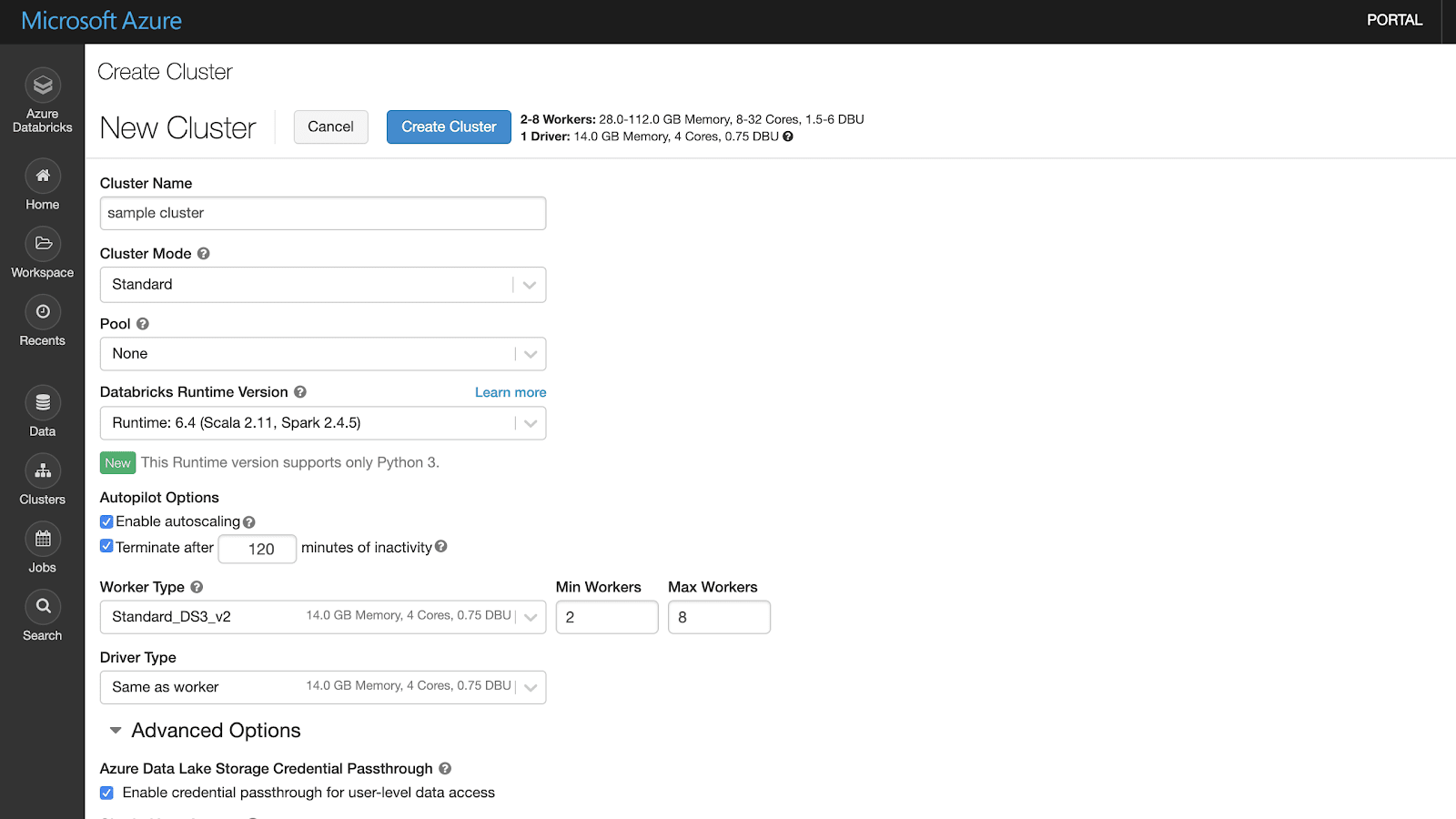
Task: Go to Home in the sidebar
Action: [x=43, y=176]
